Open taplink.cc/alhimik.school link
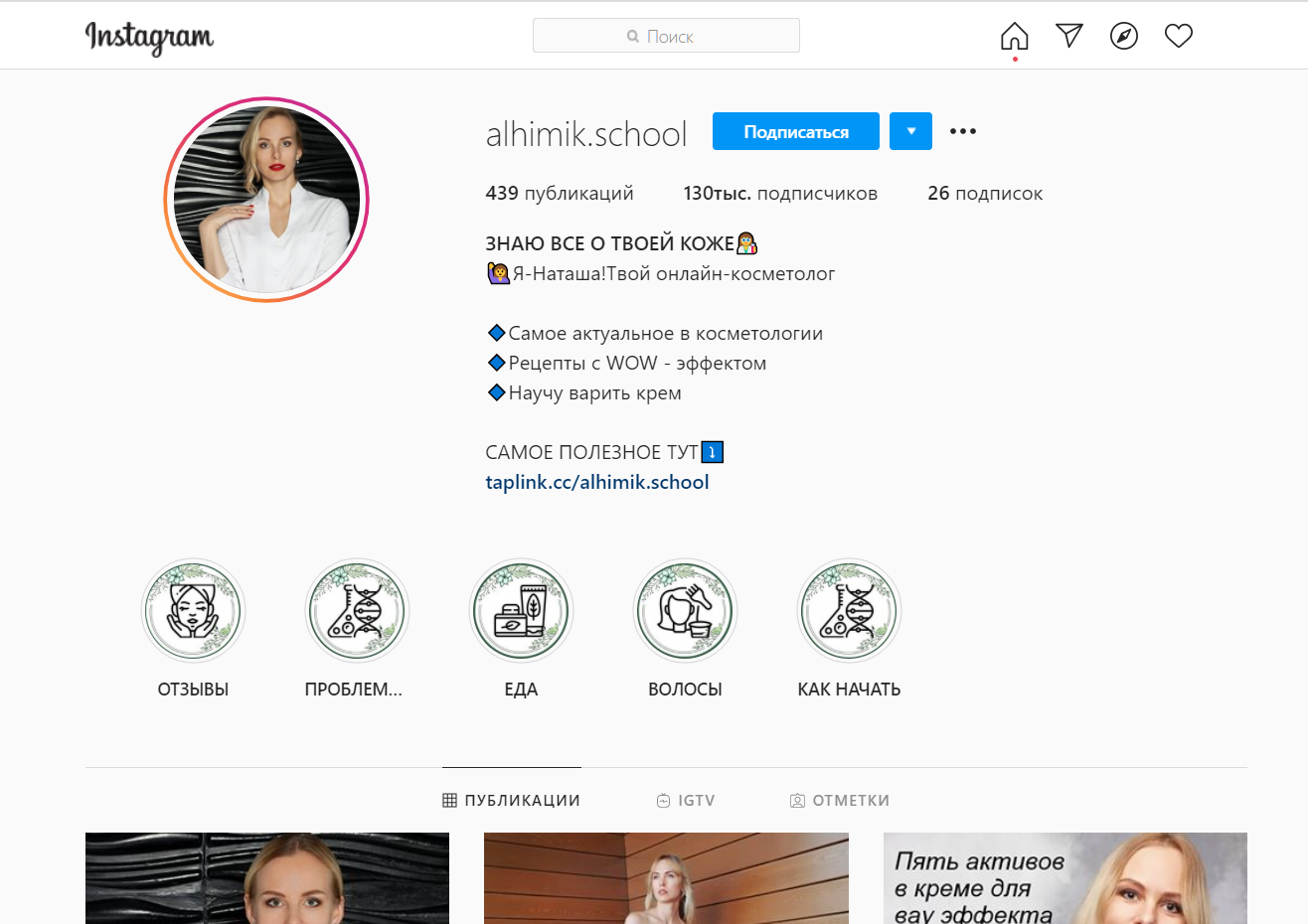The height and width of the screenshot is (924, 1308). tap(597, 482)
